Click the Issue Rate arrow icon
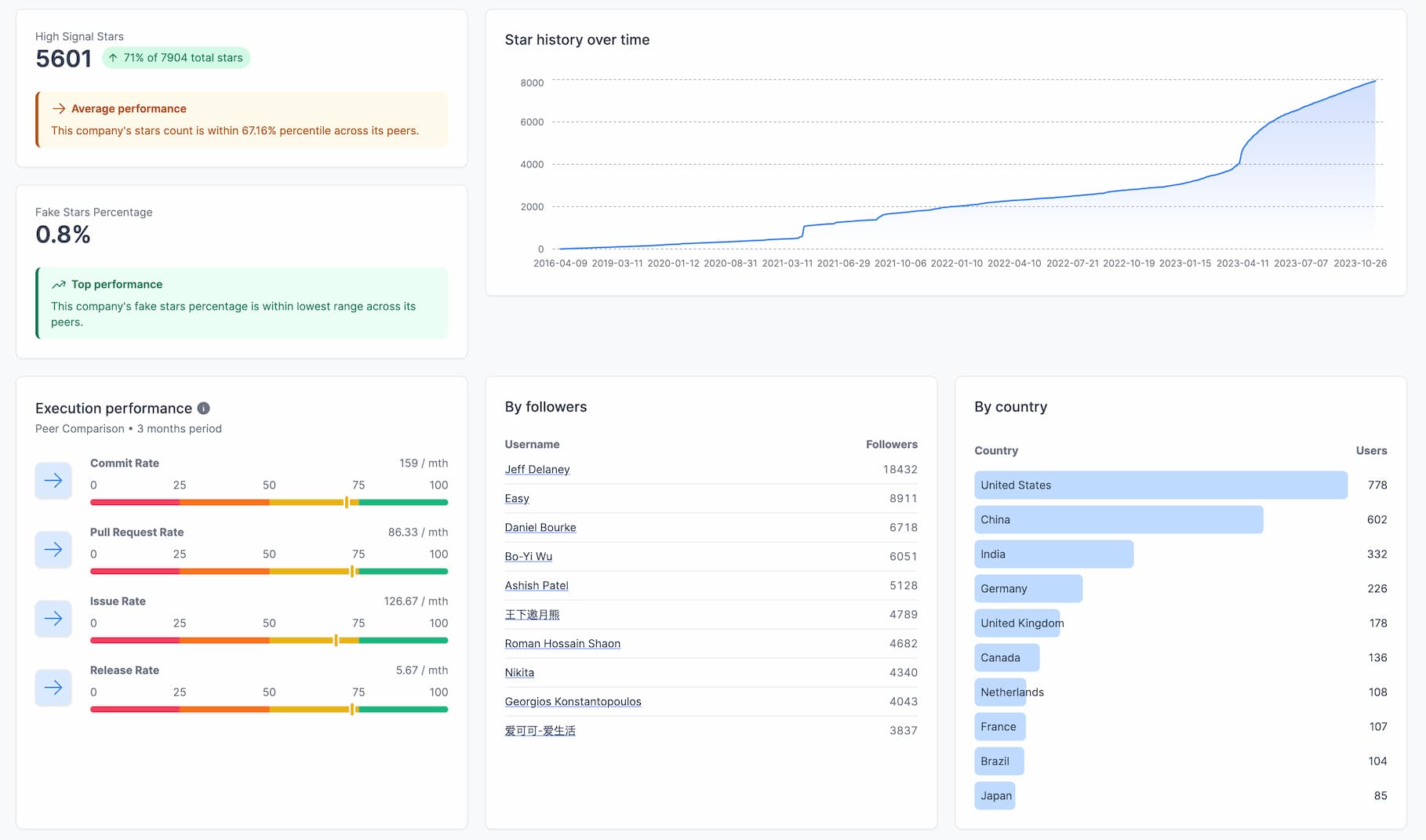This screenshot has height=840, width=1426. coord(53,619)
